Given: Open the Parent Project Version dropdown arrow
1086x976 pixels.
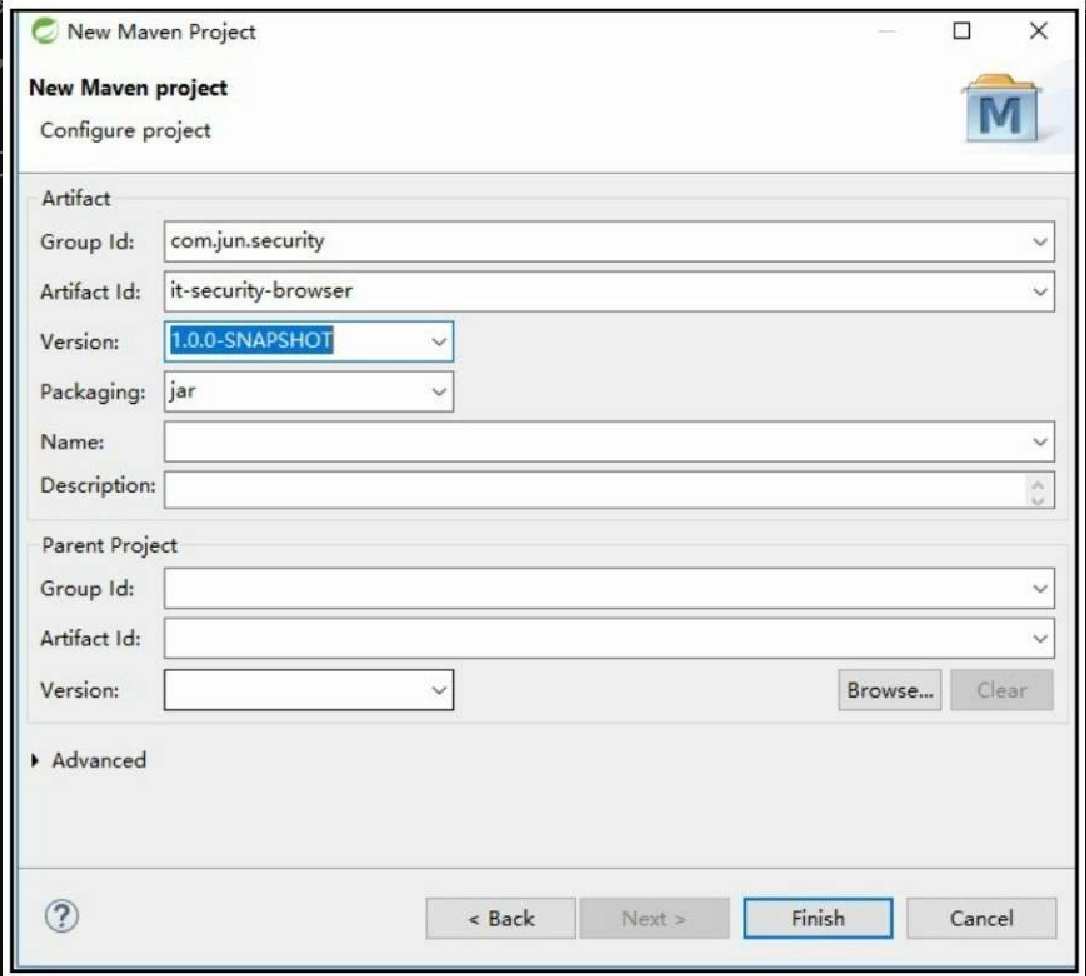Looking at the screenshot, I should pos(438,690).
